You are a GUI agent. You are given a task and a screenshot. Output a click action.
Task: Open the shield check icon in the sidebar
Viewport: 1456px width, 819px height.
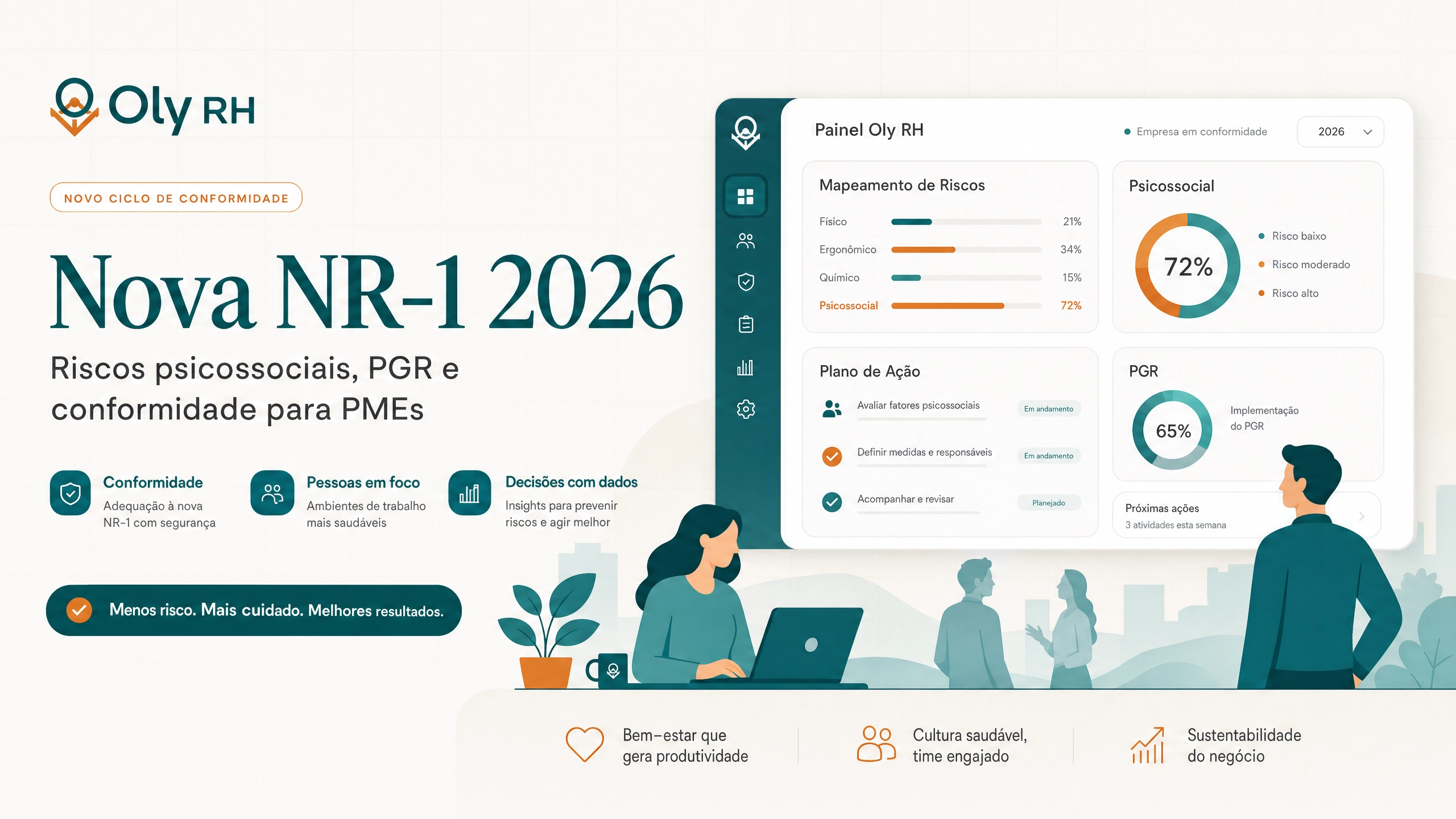click(746, 282)
